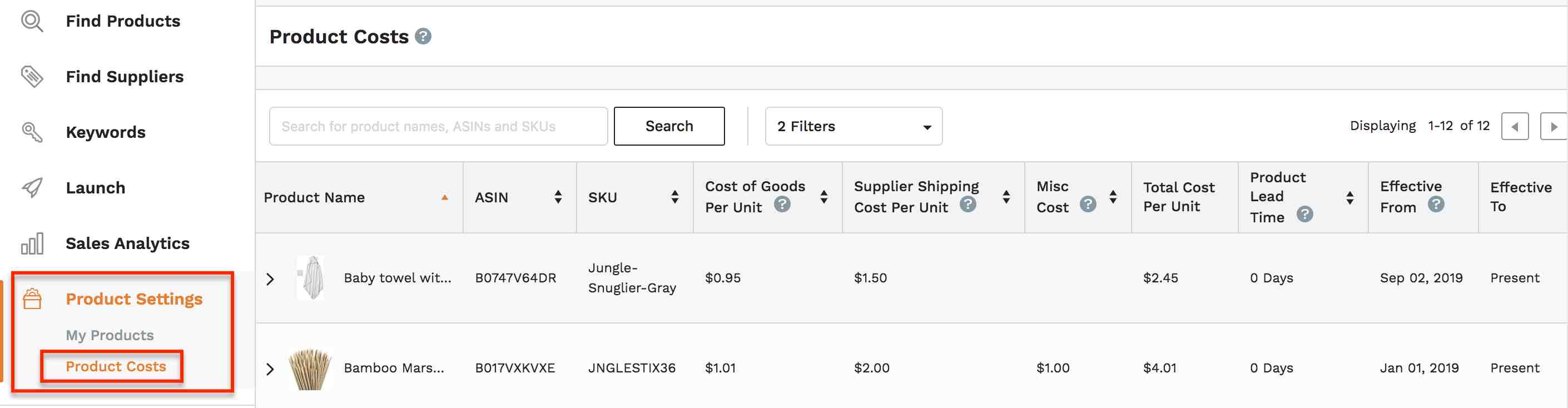Open the 2 Filters dropdown
The height and width of the screenshot is (408, 1568).
pyautogui.click(x=854, y=127)
